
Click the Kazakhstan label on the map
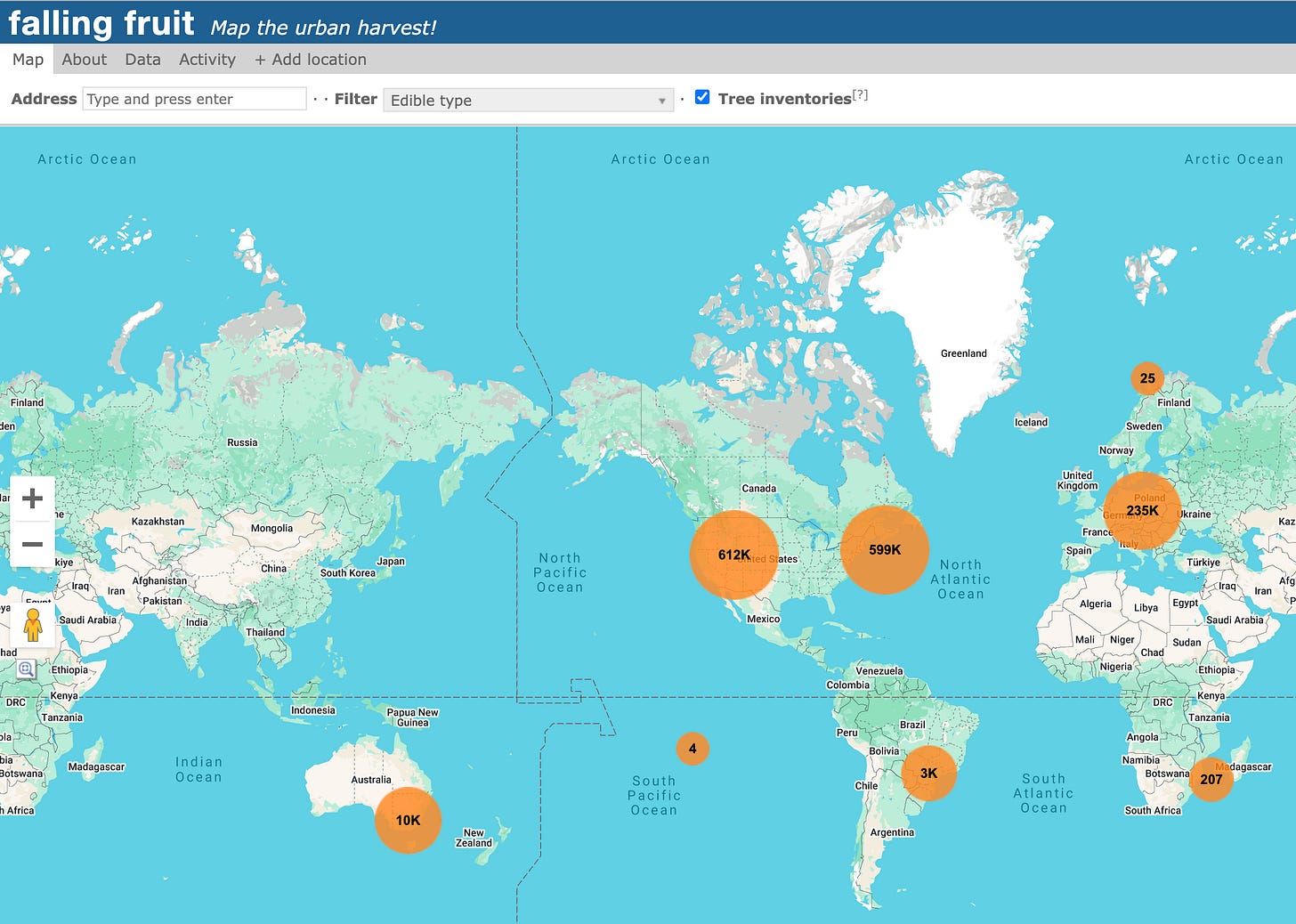pos(158,522)
